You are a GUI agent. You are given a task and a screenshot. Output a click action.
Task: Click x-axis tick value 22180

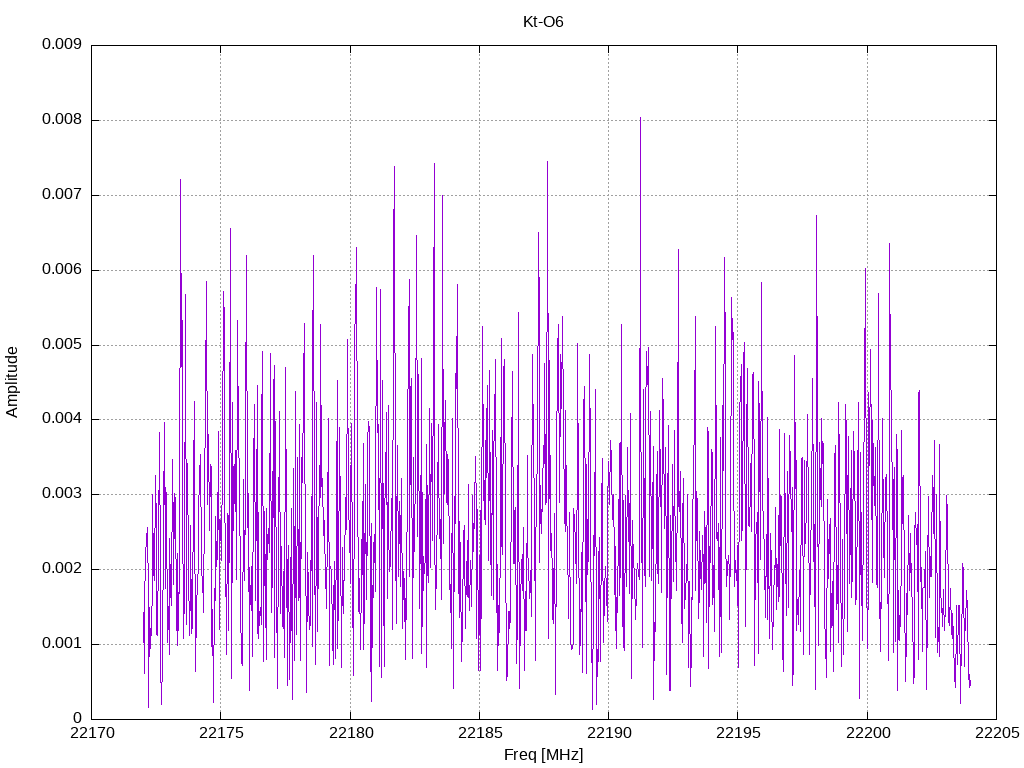350,733
